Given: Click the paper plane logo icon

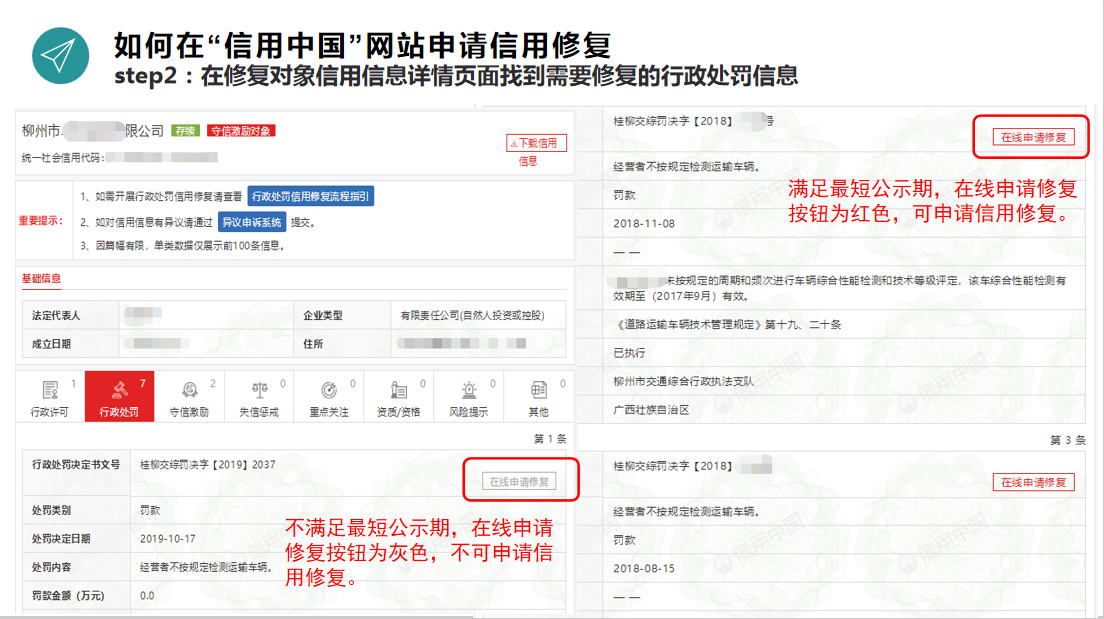Looking at the screenshot, I should [61, 56].
